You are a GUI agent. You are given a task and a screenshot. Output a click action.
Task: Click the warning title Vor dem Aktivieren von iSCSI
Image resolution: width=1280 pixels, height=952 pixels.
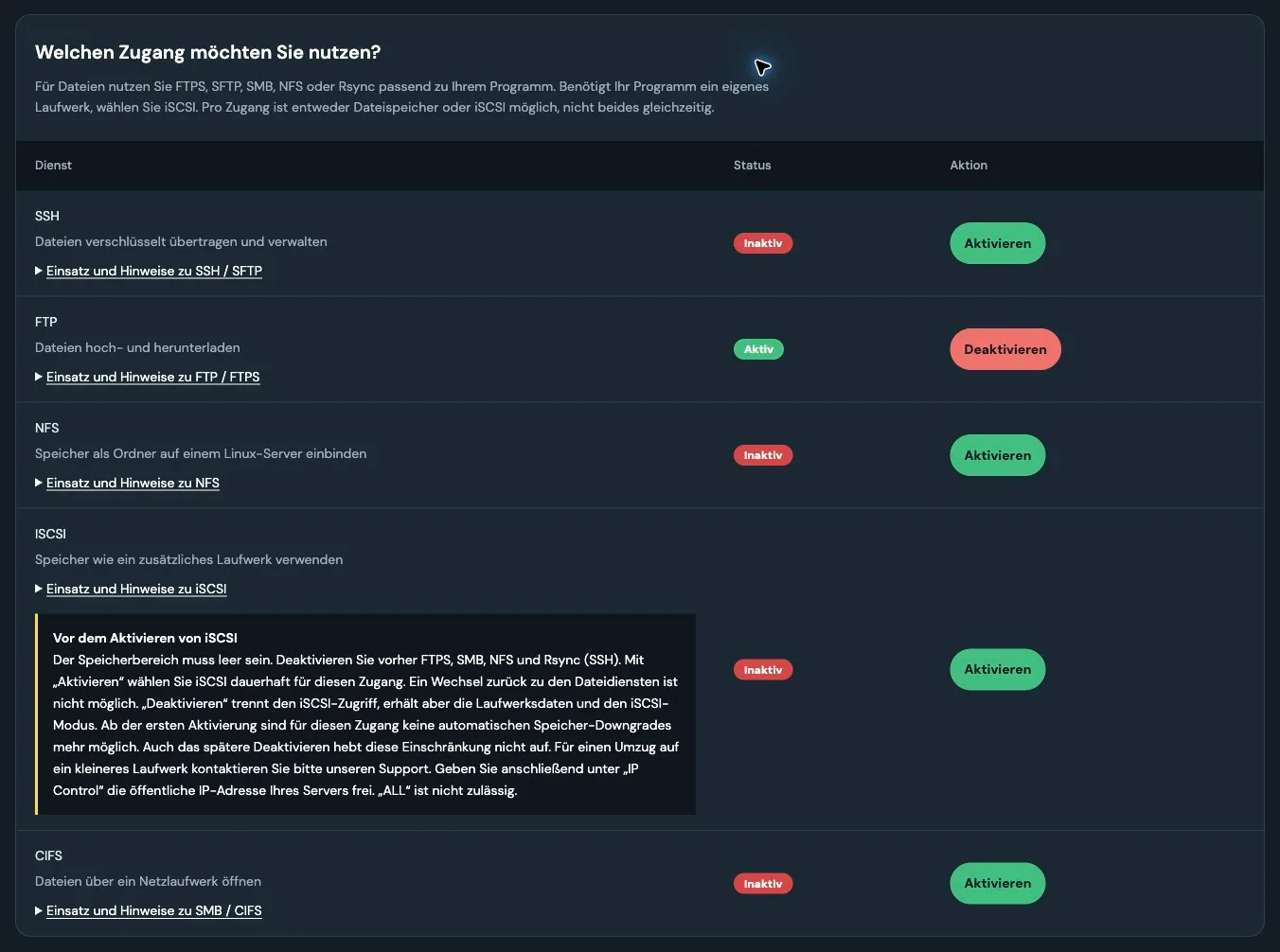(145, 638)
